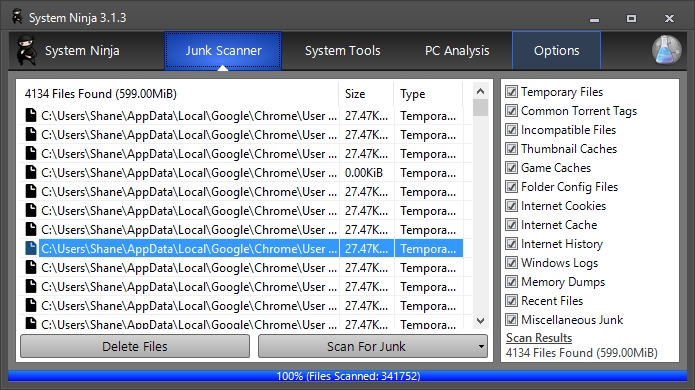Click the blue scan progress bar
695x390 pixels.
(x=348, y=376)
